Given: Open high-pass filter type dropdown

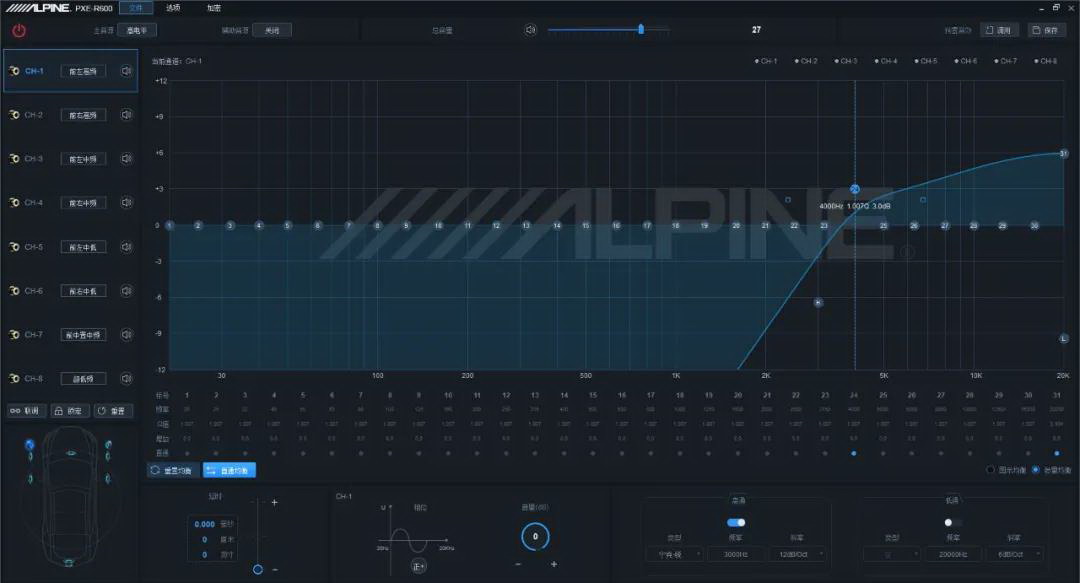Looking at the screenshot, I should click(x=674, y=554).
